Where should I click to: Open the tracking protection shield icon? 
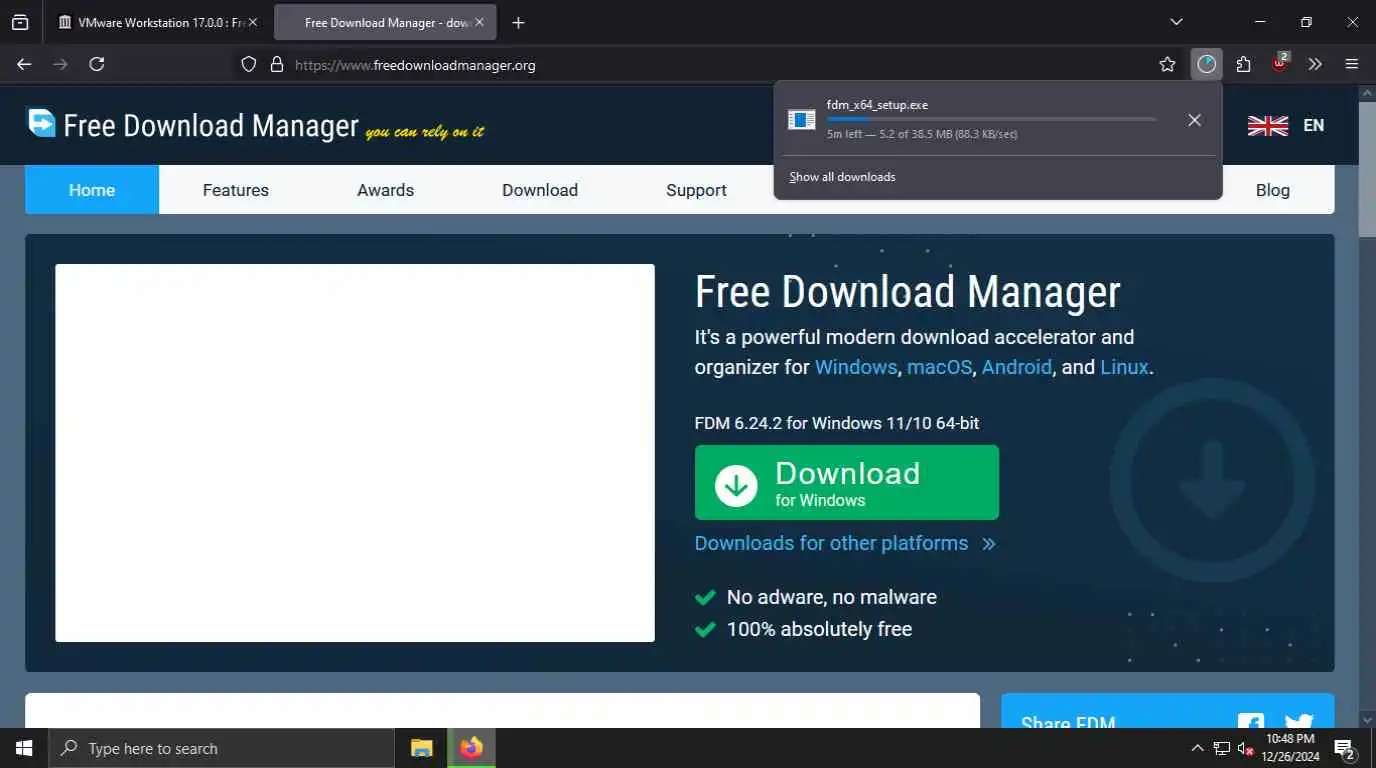click(249, 64)
